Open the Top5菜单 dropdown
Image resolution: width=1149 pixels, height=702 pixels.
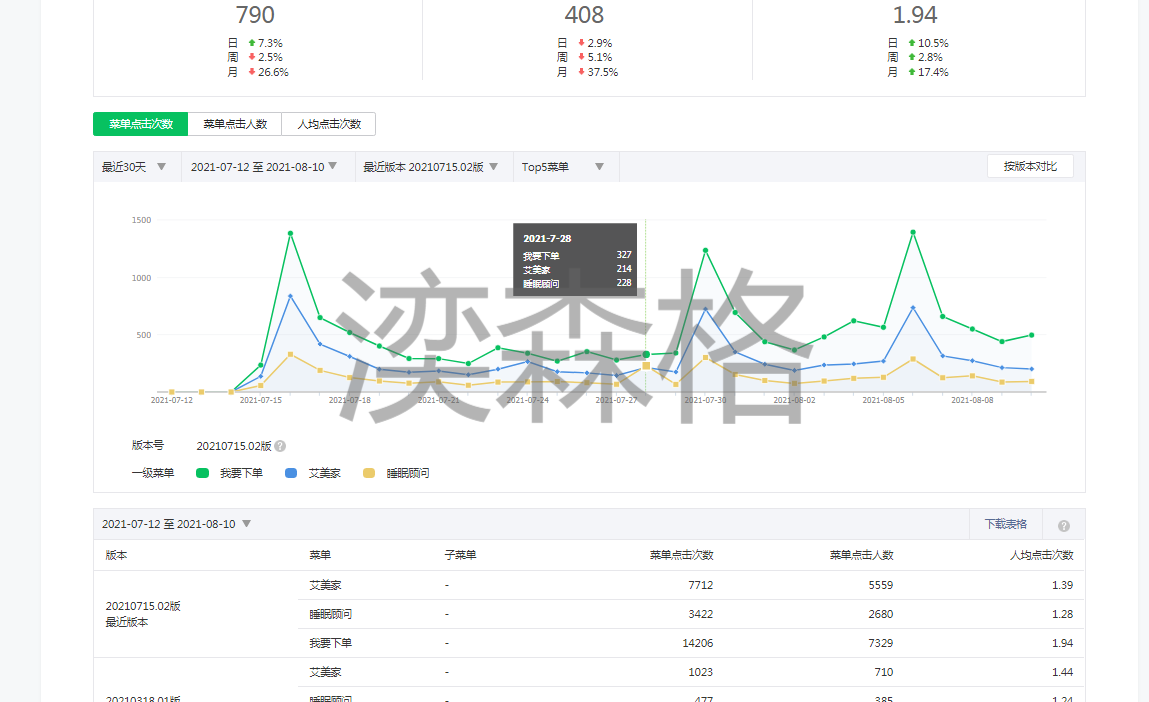click(563, 167)
